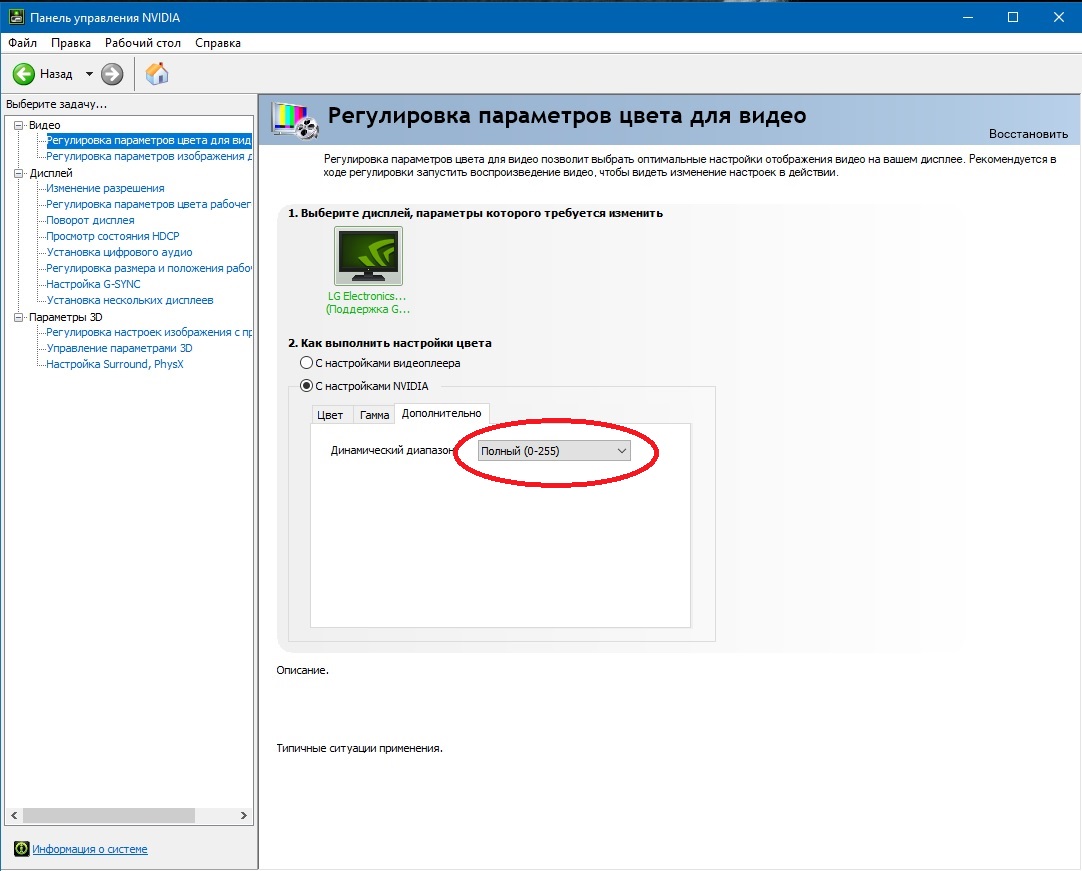Open Регулировка размера и положения item
Viewport: 1082px width, 871px height.
[148, 268]
